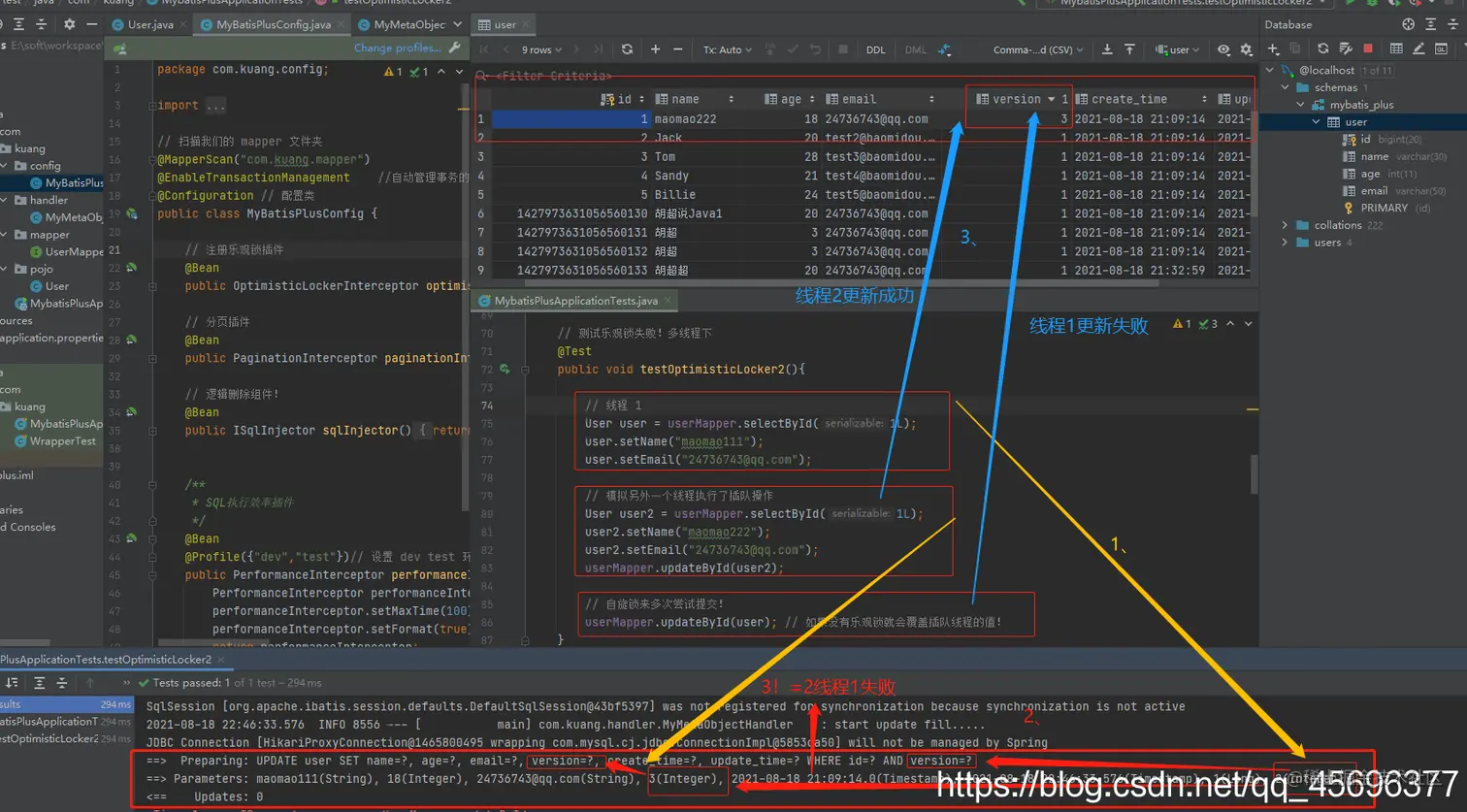Click the Change profiles... link
This screenshot has width=1467, height=812.
coord(397,48)
